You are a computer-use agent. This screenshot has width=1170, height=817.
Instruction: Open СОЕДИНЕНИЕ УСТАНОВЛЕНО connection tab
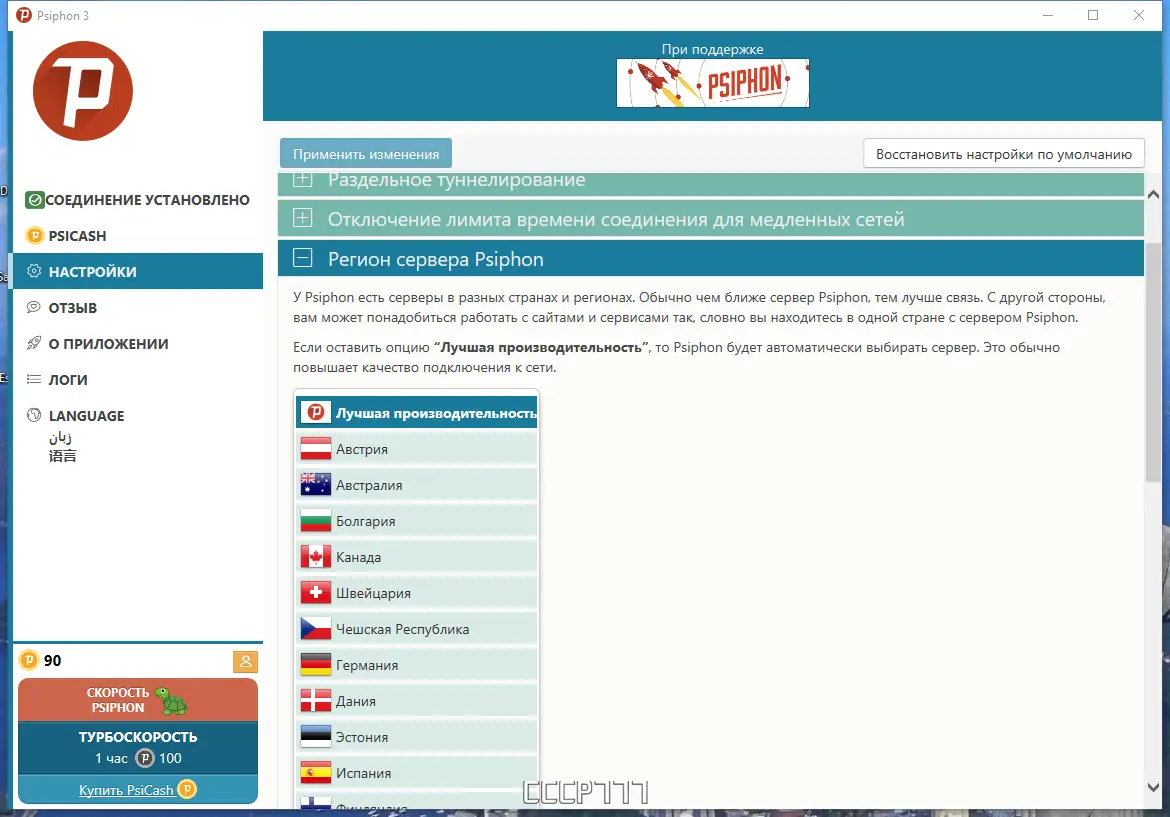[x=138, y=200]
